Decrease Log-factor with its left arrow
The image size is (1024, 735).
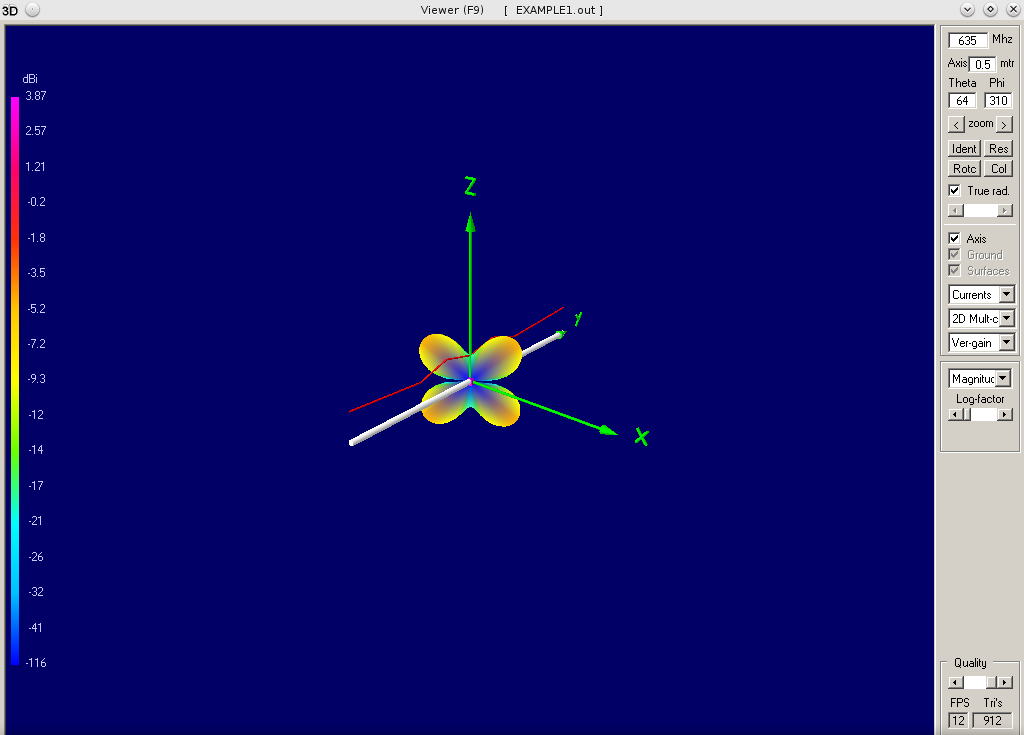(955, 413)
